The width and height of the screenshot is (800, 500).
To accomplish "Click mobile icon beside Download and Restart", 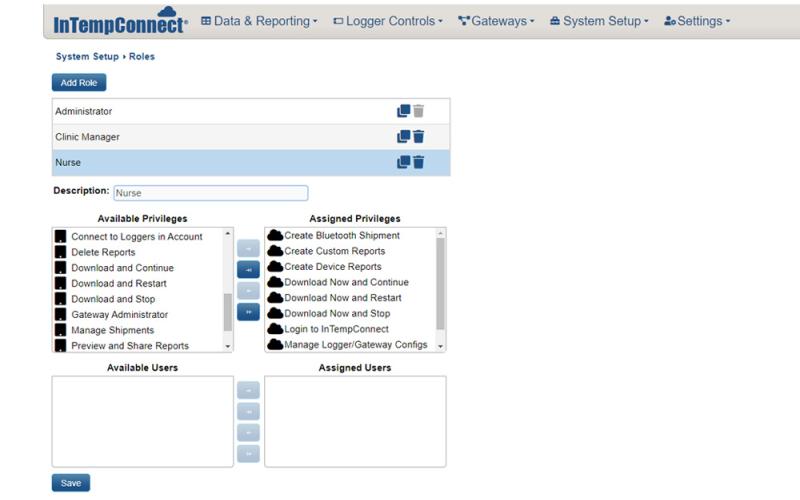I will (60, 283).
